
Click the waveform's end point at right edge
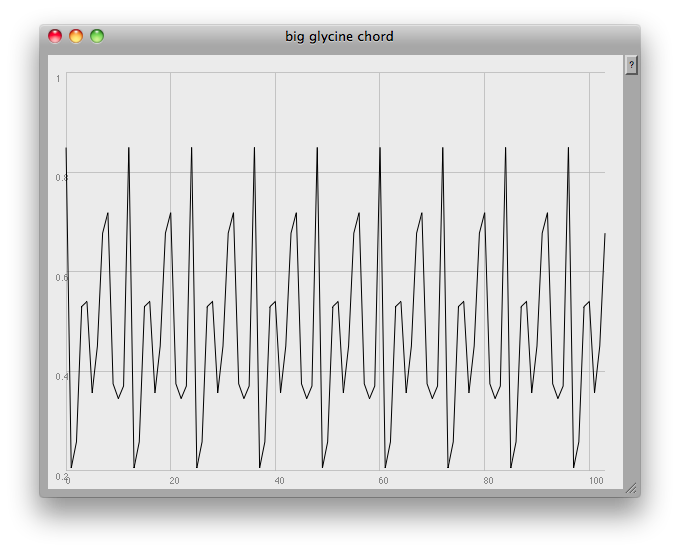coord(605,233)
